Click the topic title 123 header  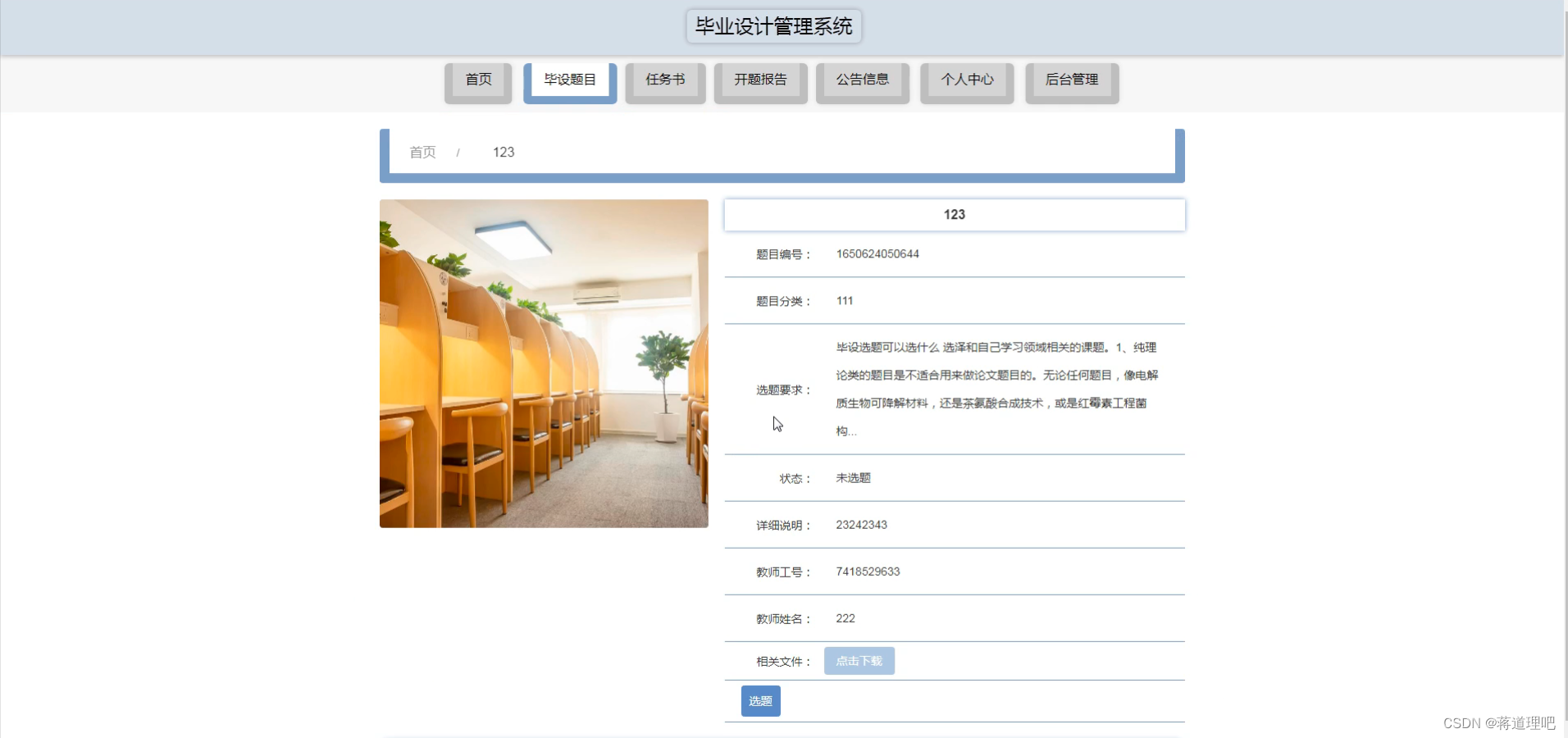(954, 214)
